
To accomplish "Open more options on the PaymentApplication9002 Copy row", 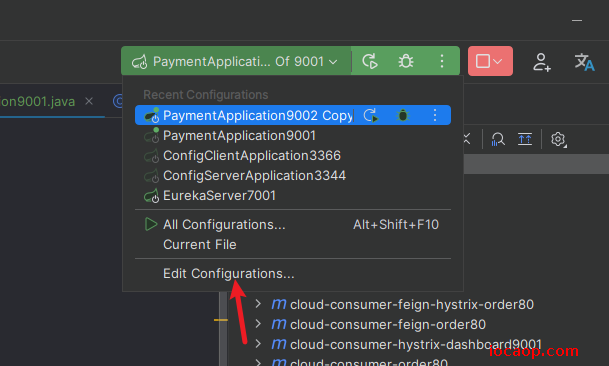I will 435,115.
